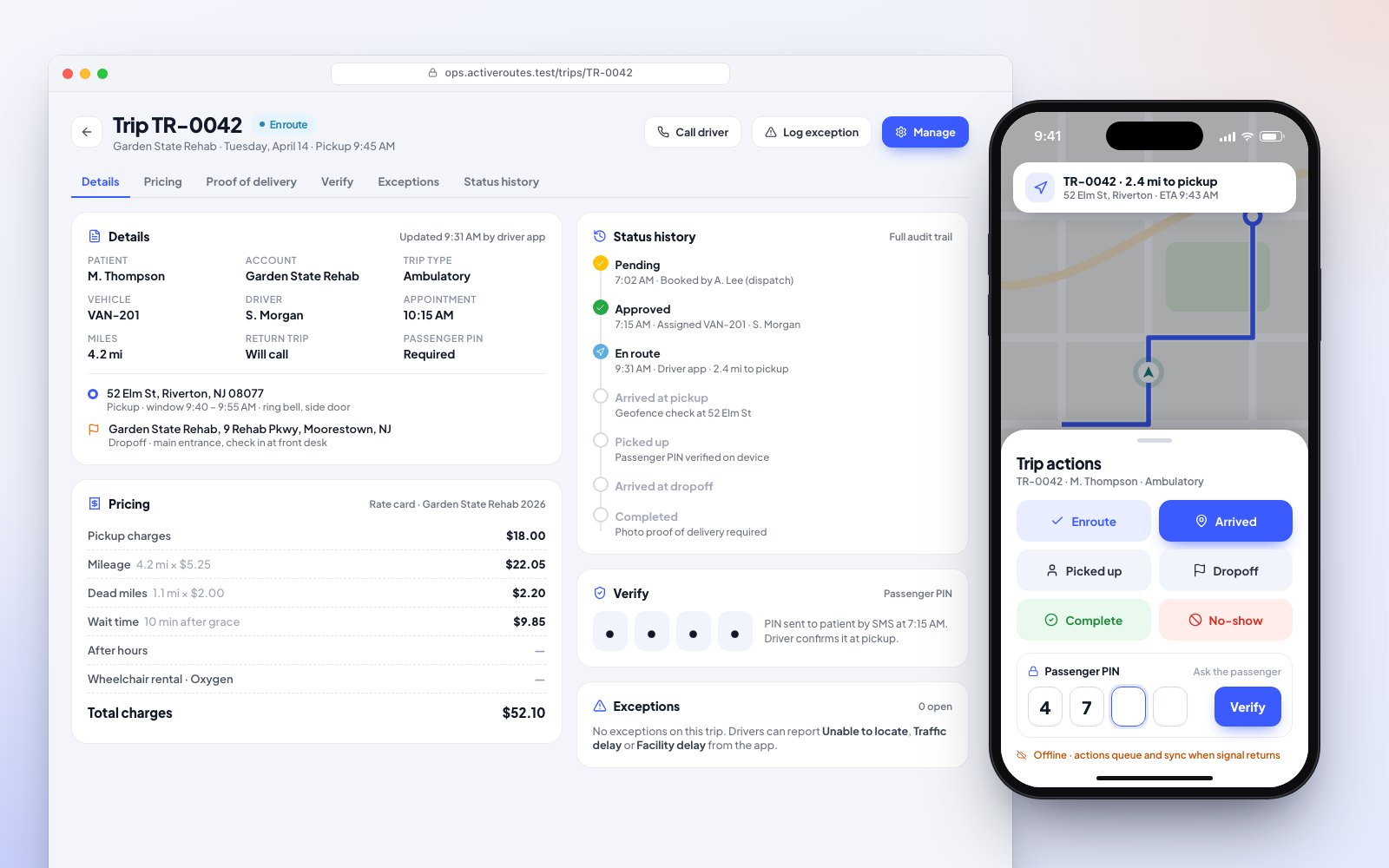This screenshot has height=868, width=1389.
Task: Click the first masked PIN dot in Verify card
Action: click(x=609, y=632)
